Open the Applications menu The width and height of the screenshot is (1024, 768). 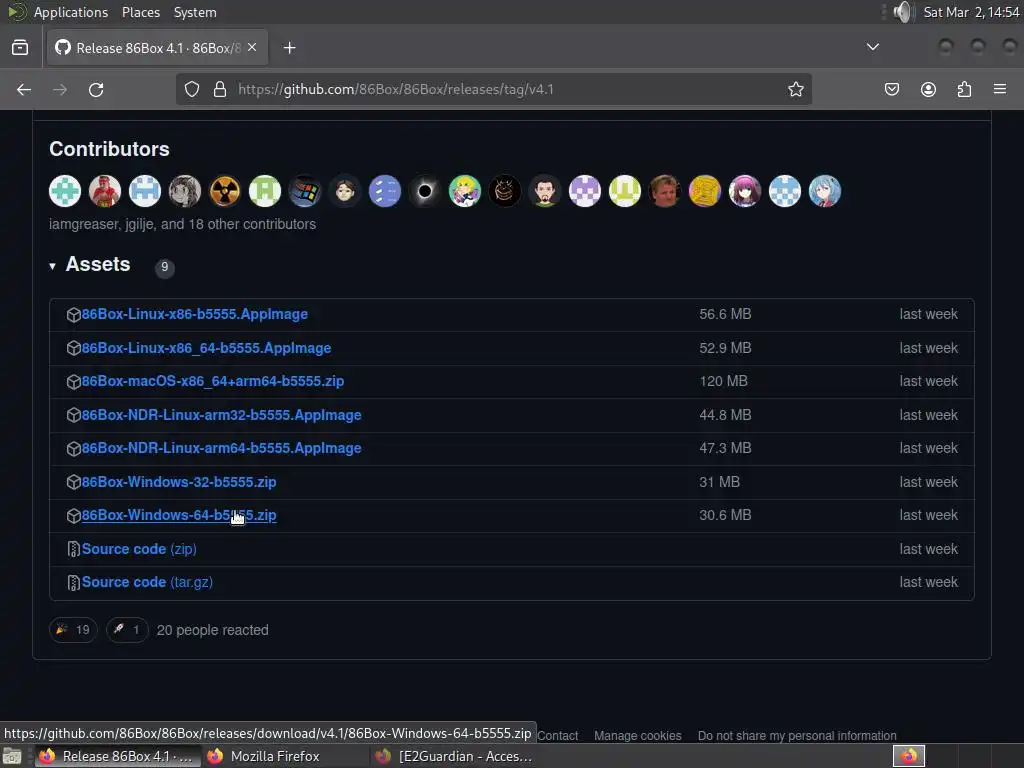[x=71, y=12]
